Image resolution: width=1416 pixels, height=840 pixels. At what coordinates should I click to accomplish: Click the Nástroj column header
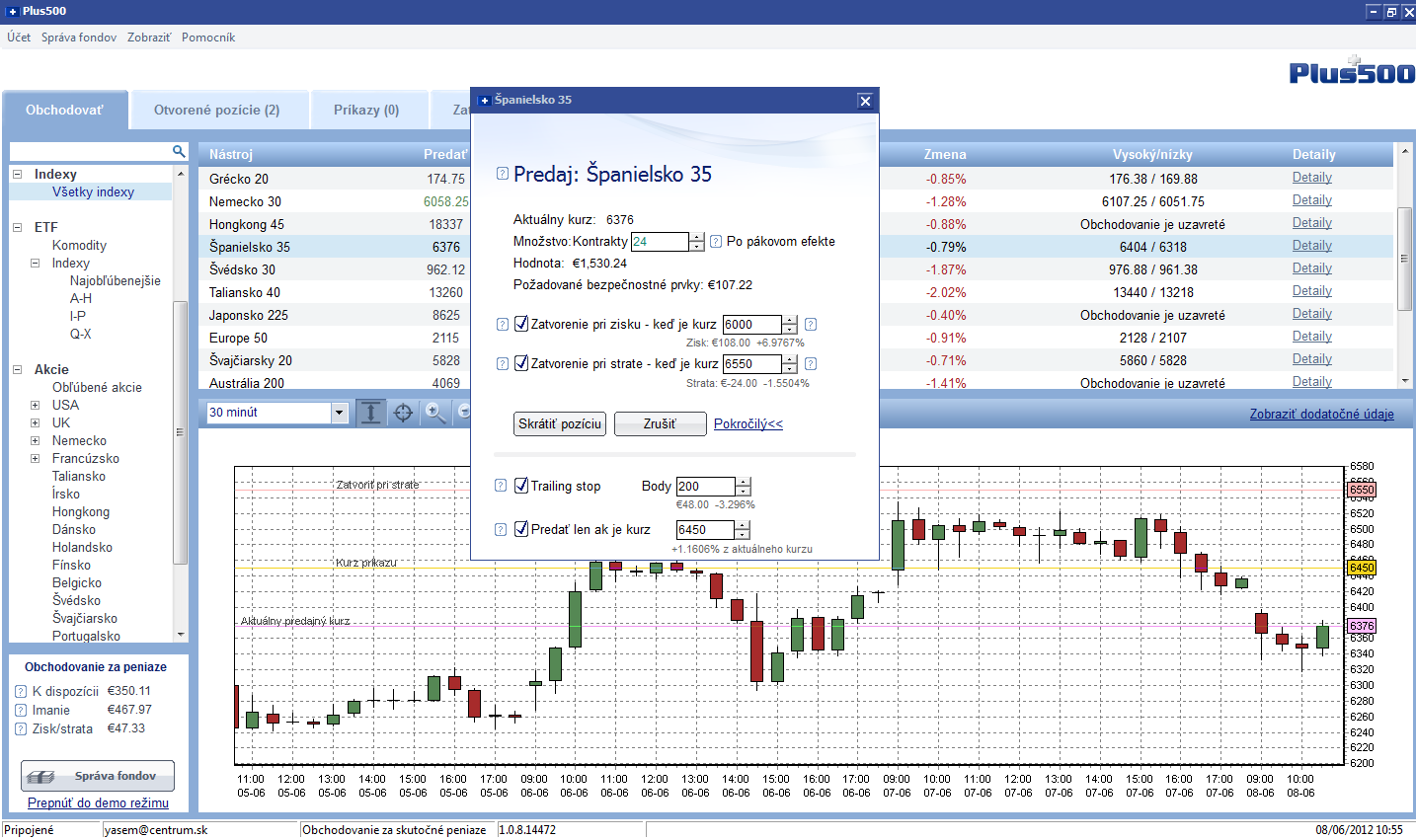[231, 154]
